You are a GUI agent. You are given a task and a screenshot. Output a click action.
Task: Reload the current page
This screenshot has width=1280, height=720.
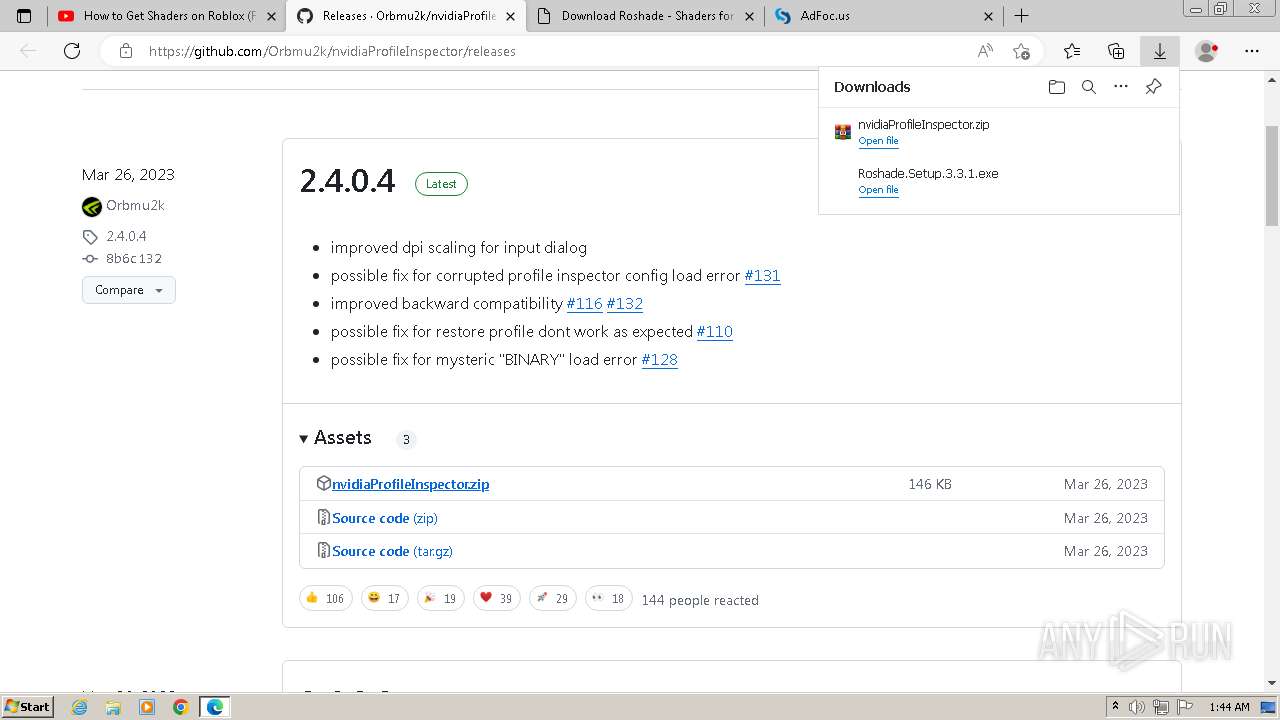72,51
